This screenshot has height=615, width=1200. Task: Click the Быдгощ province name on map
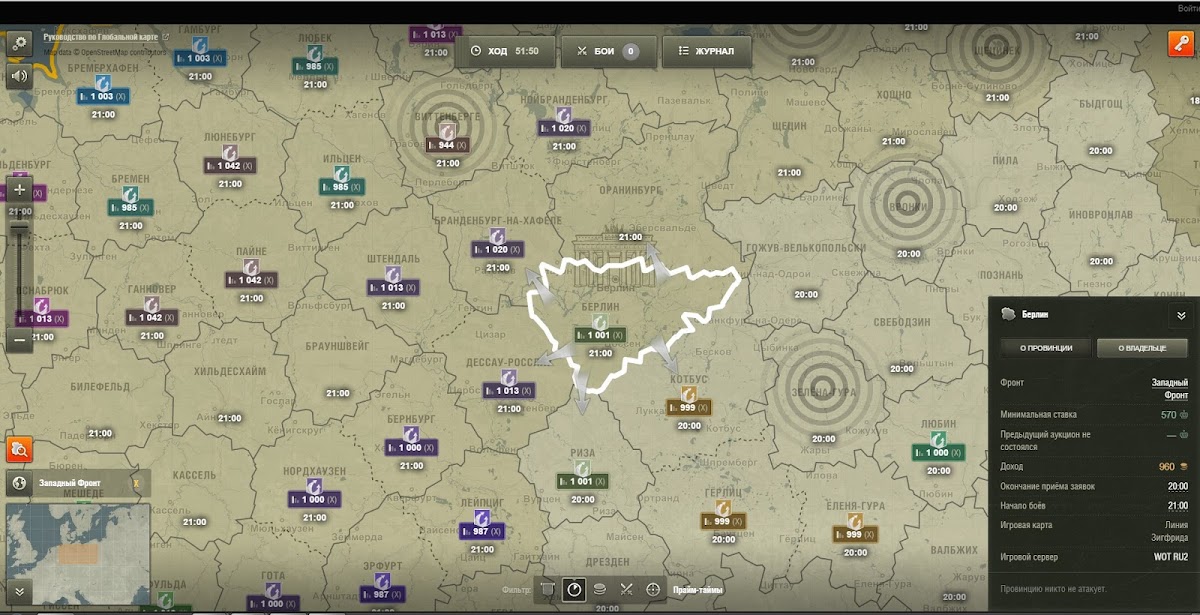pos(1100,103)
